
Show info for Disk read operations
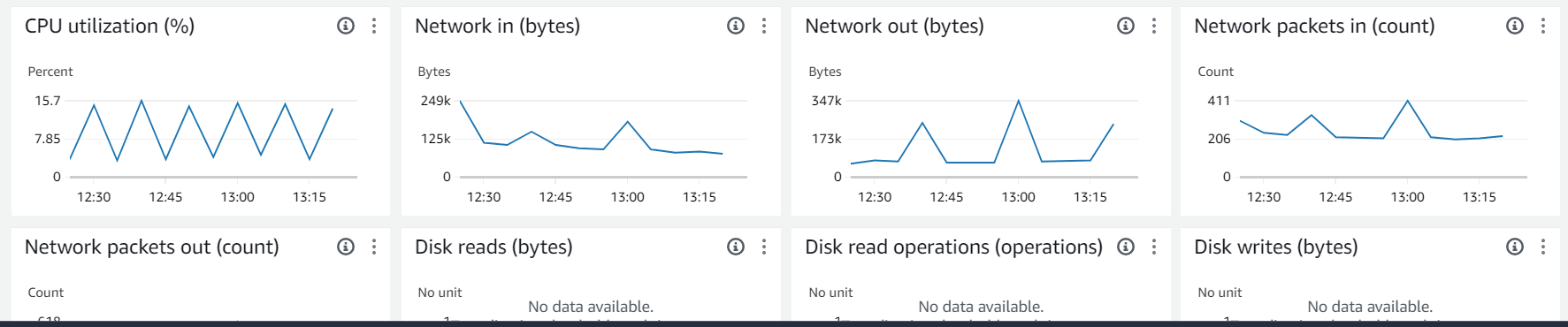point(1126,247)
